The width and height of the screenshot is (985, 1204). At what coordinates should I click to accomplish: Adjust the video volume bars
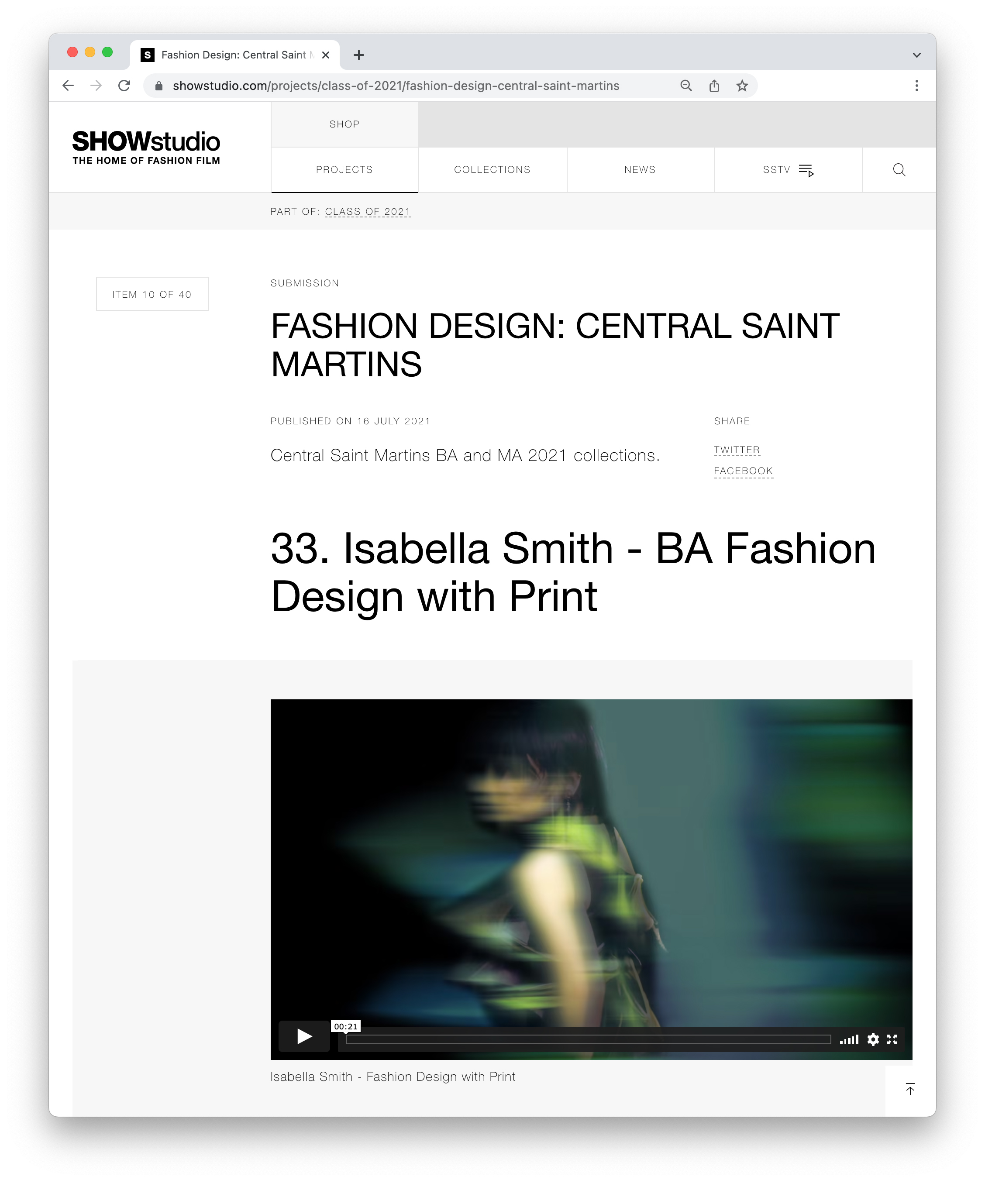coord(849,1039)
